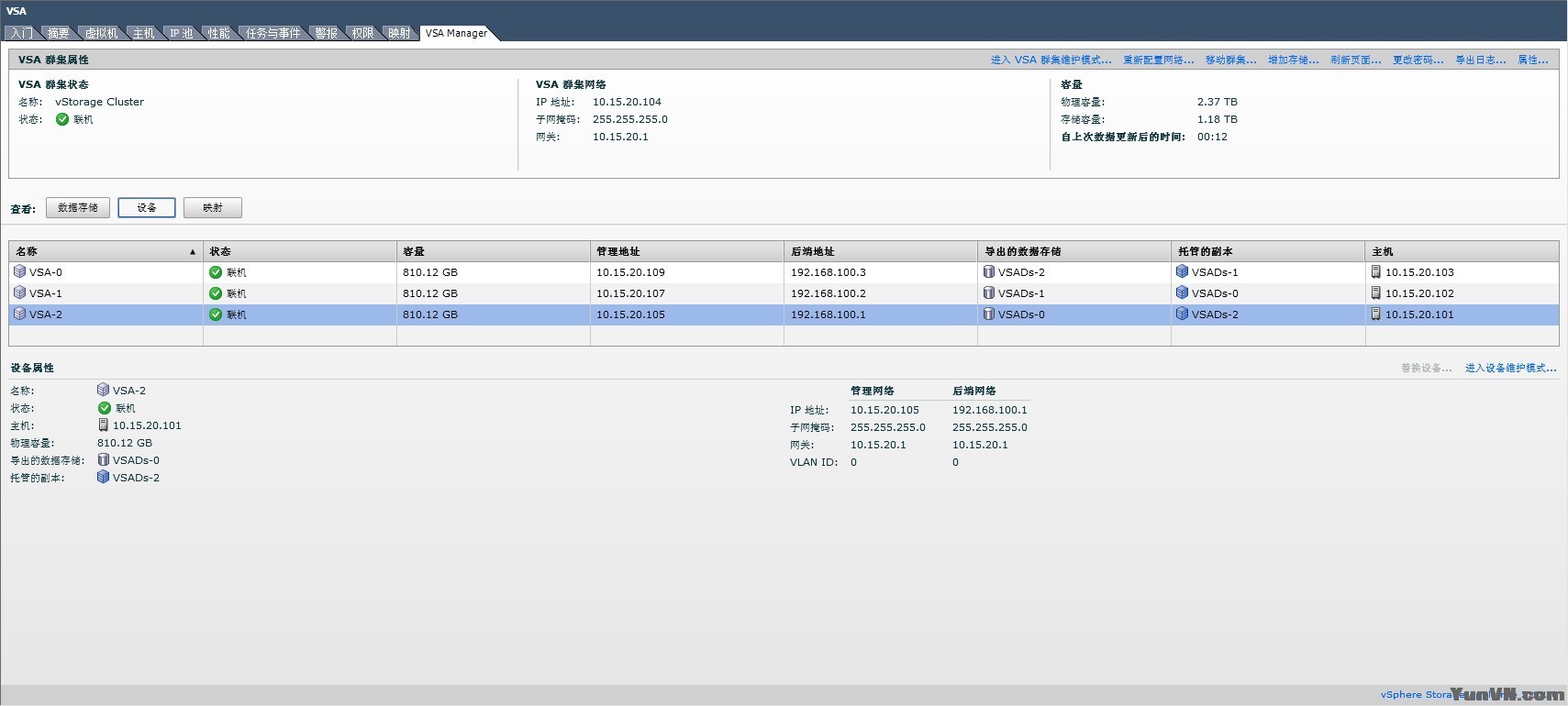This screenshot has height=706, width=1568.
Task: Show the 映射 view button next to 设备
Action: pyautogui.click(x=213, y=208)
